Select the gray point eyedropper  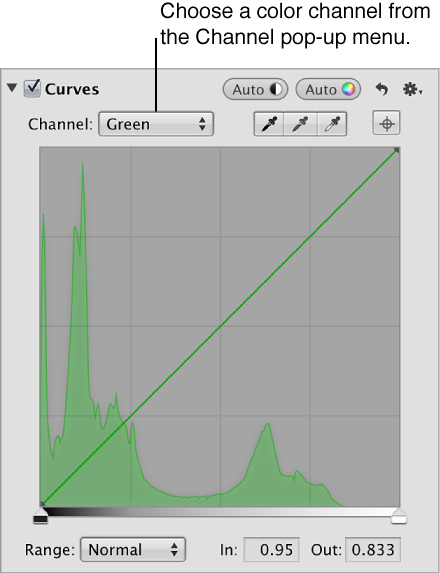[x=300, y=124]
